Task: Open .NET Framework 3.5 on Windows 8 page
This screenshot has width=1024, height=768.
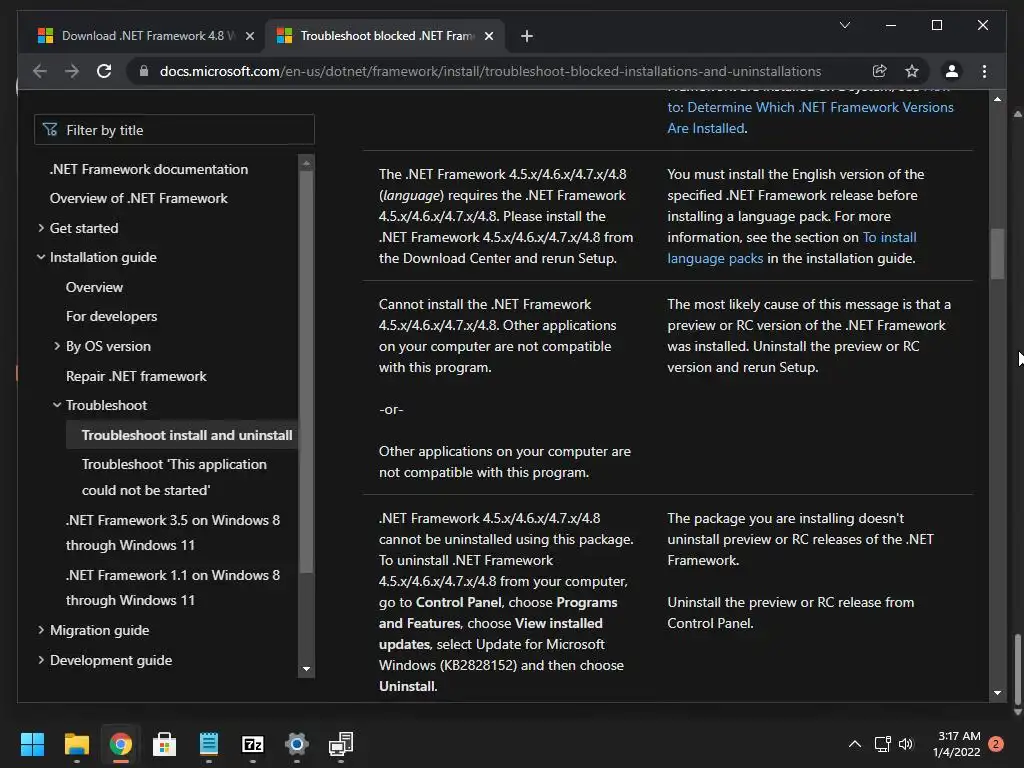Action: point(172,533)
